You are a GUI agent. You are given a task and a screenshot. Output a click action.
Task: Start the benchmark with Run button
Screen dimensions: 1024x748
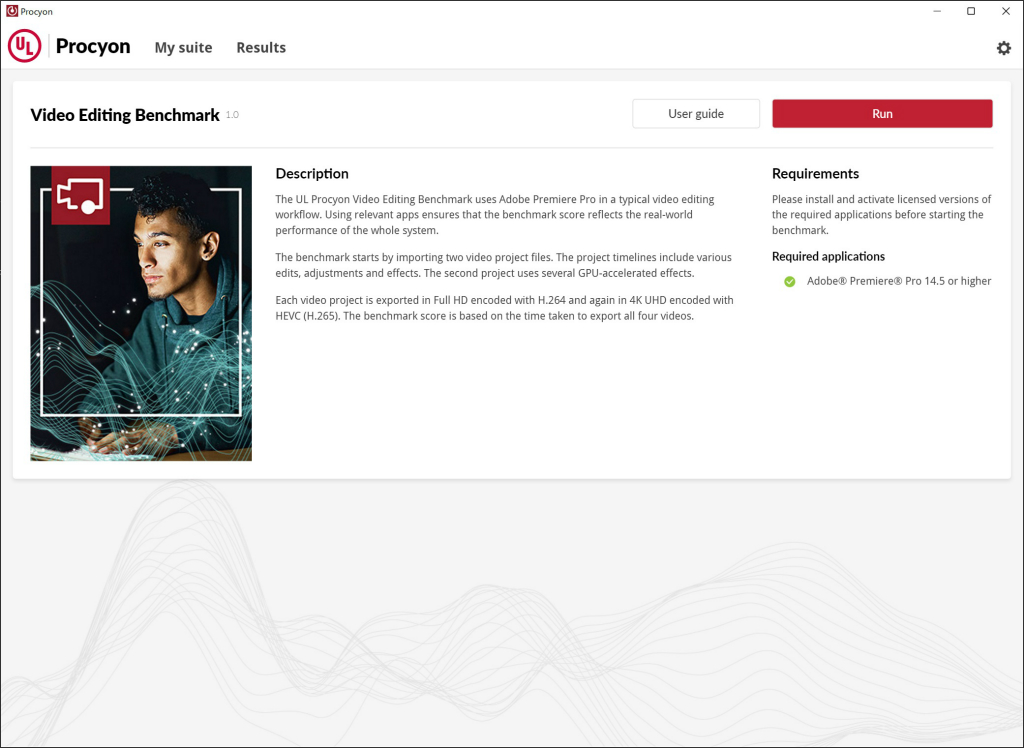click(882, 114)
